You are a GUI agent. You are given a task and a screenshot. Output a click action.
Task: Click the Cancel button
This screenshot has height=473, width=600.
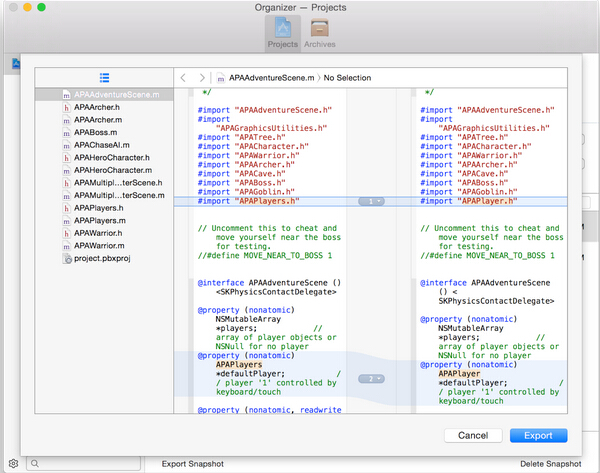(x=472, y=436)
